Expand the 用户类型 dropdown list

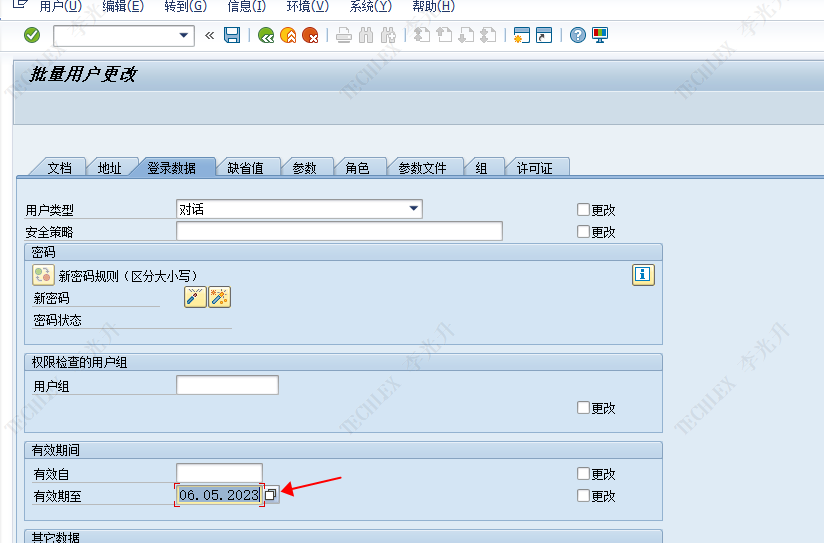pyautogui.click(x=414, y=209)
